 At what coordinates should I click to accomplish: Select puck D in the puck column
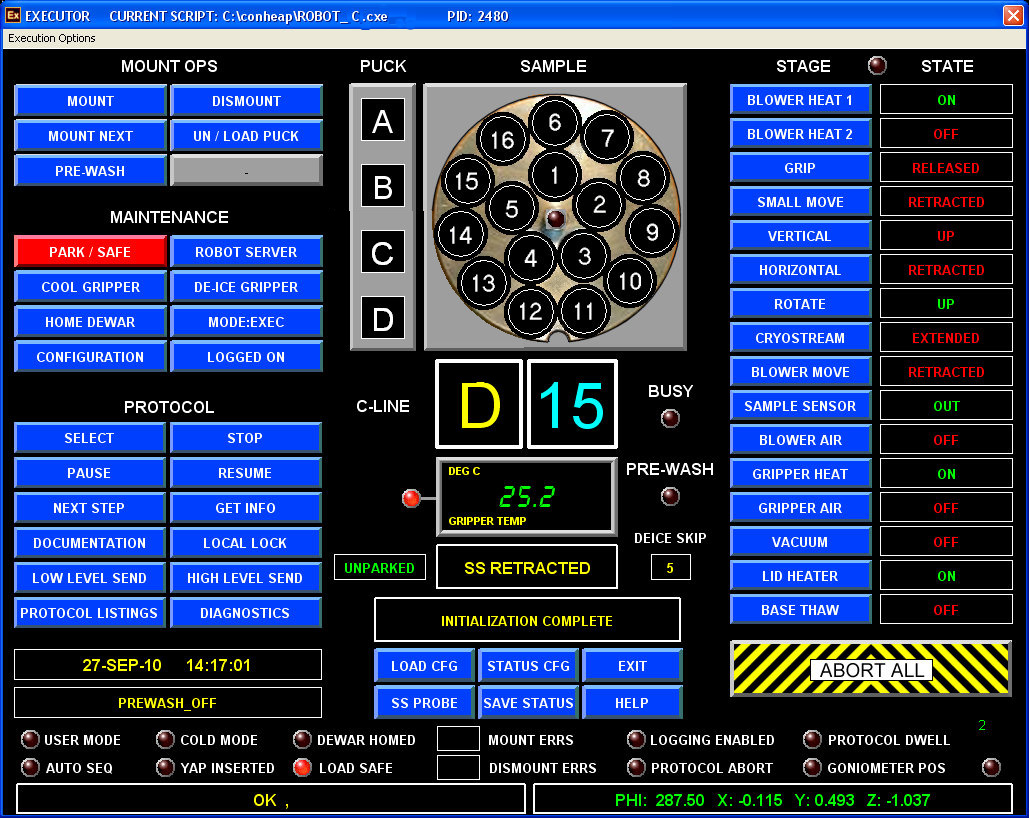pyautogui.click(x=382, y=319)
